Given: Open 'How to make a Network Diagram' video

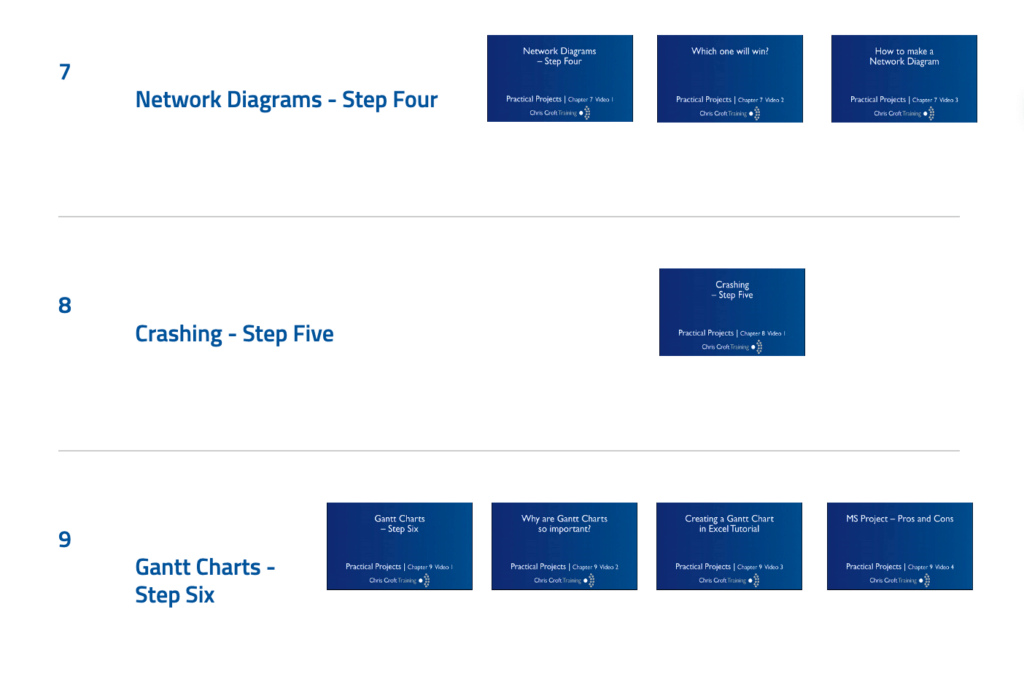Looking at the screenshot, I should point(903,78).
